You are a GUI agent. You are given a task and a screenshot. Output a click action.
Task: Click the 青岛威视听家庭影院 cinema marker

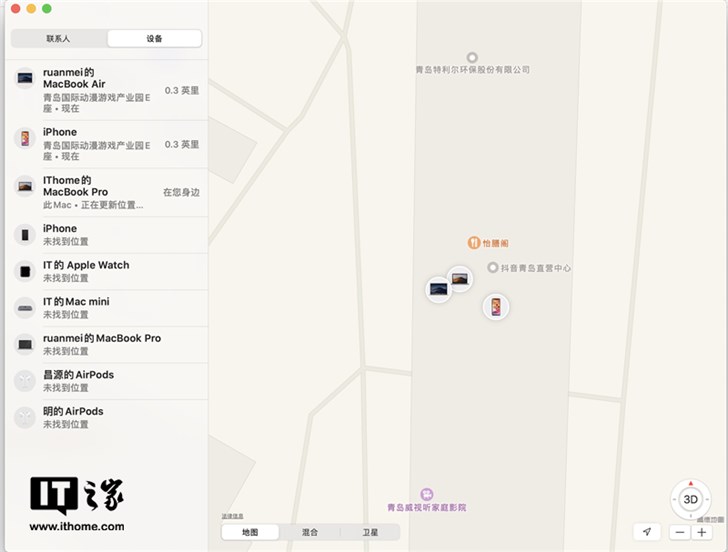click(427, 494)
